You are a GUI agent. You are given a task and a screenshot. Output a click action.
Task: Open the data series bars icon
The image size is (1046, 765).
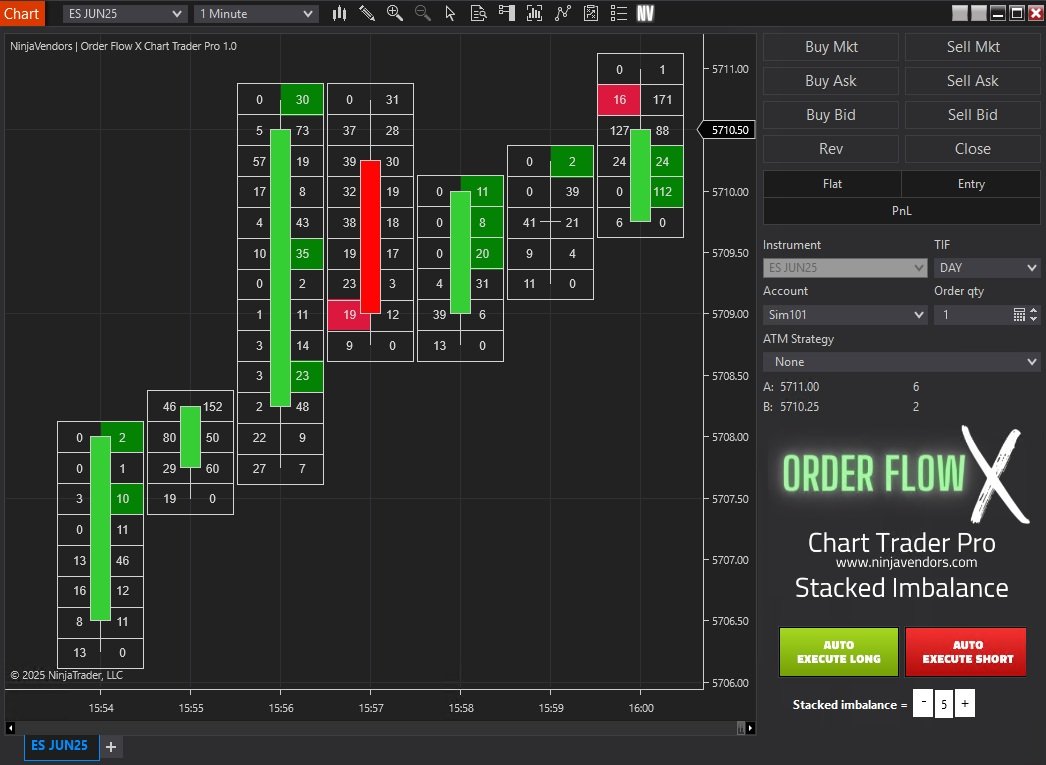[x=534, y=13]
